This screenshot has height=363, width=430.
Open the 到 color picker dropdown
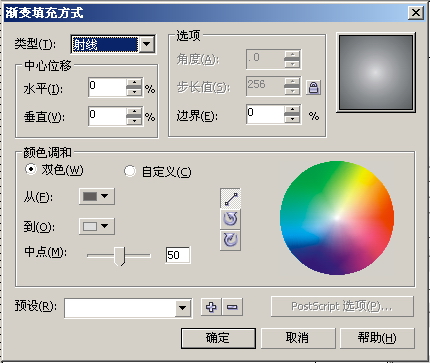pos(97,226)
